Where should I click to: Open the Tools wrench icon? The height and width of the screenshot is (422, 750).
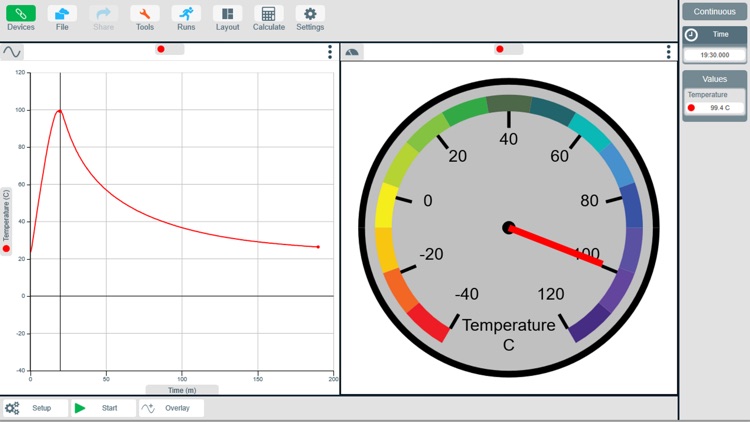(x=145, y=17)
